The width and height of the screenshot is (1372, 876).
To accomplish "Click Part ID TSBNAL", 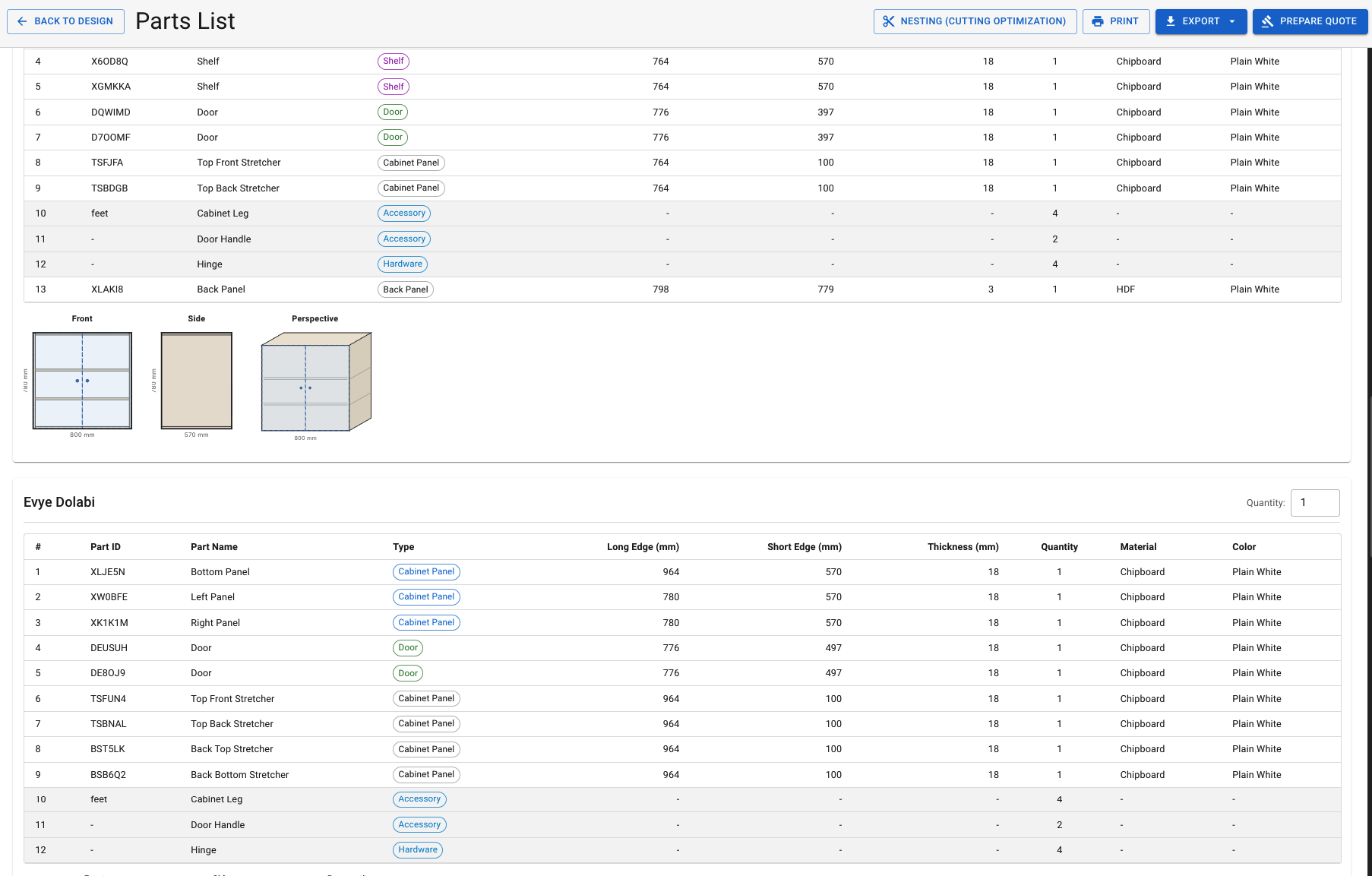I will pyautogui.click(x=109, y=724).
